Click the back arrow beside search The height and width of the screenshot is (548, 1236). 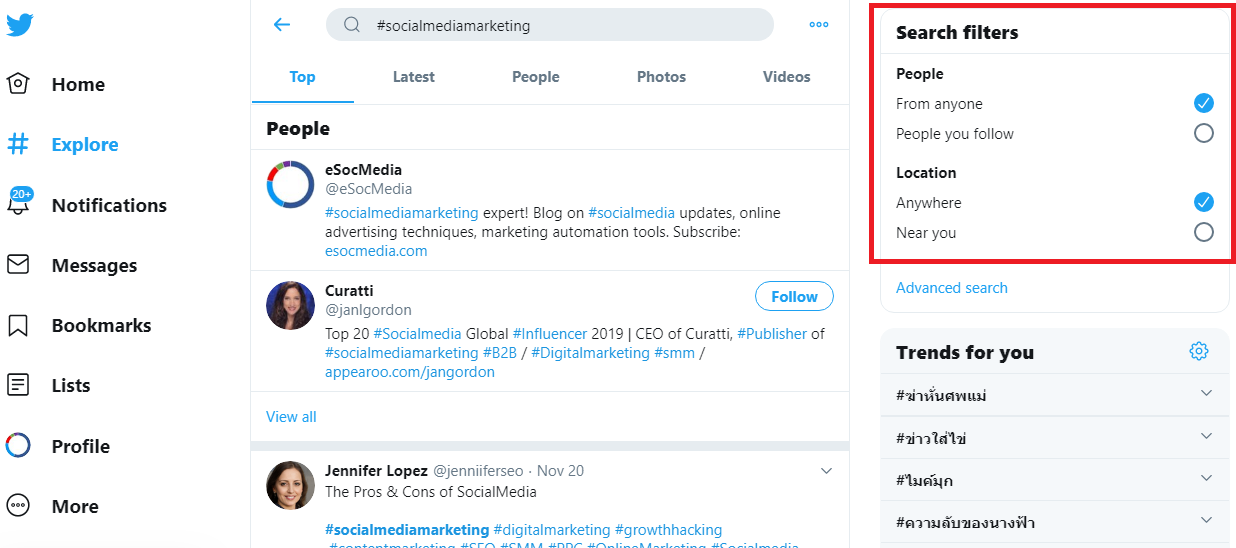tap(282, 25)
